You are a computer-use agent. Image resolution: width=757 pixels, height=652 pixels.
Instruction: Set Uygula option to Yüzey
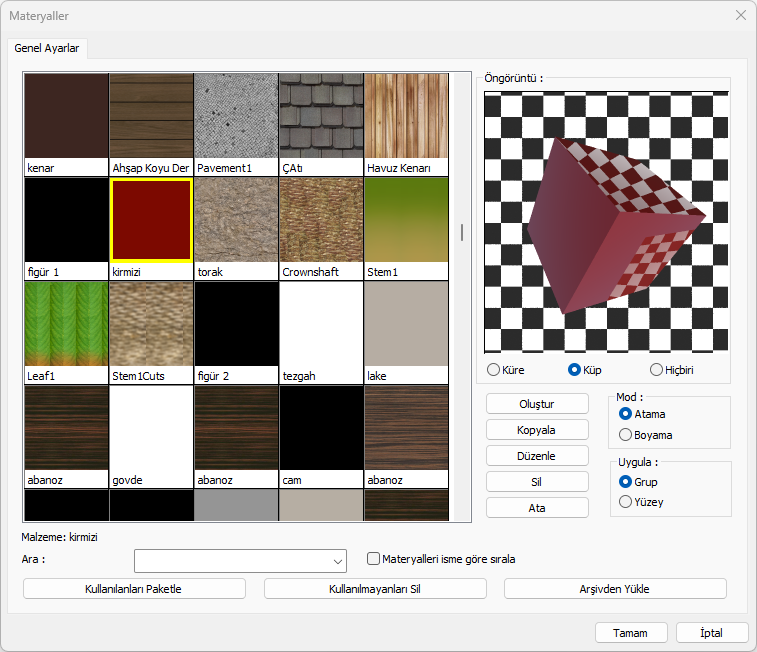[x=626, y=502]
